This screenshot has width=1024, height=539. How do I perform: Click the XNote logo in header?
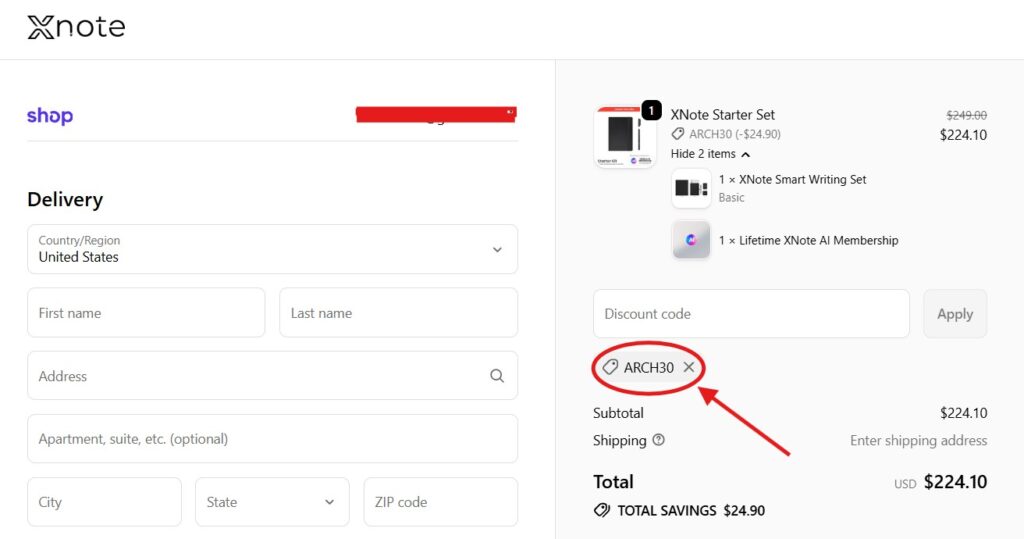click(76, 27)
